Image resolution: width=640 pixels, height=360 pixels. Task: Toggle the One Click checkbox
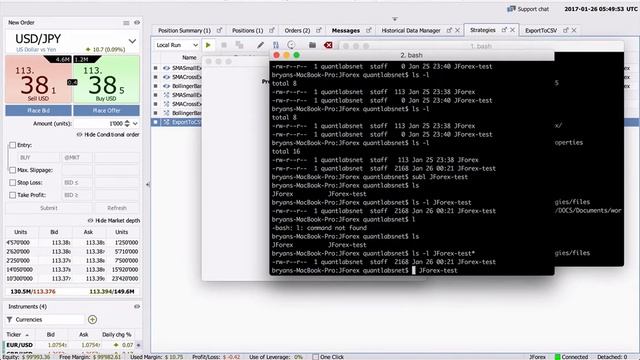tap(315, 357)
